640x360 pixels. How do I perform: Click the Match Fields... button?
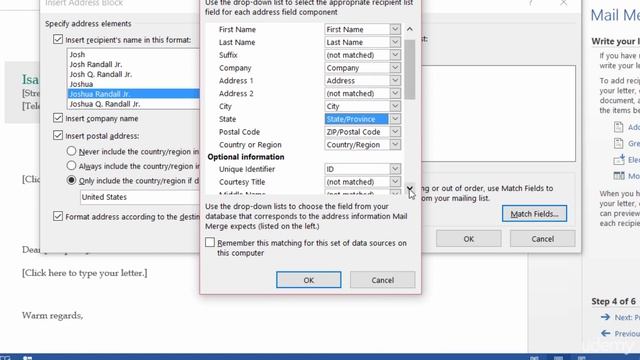point(534,213)
